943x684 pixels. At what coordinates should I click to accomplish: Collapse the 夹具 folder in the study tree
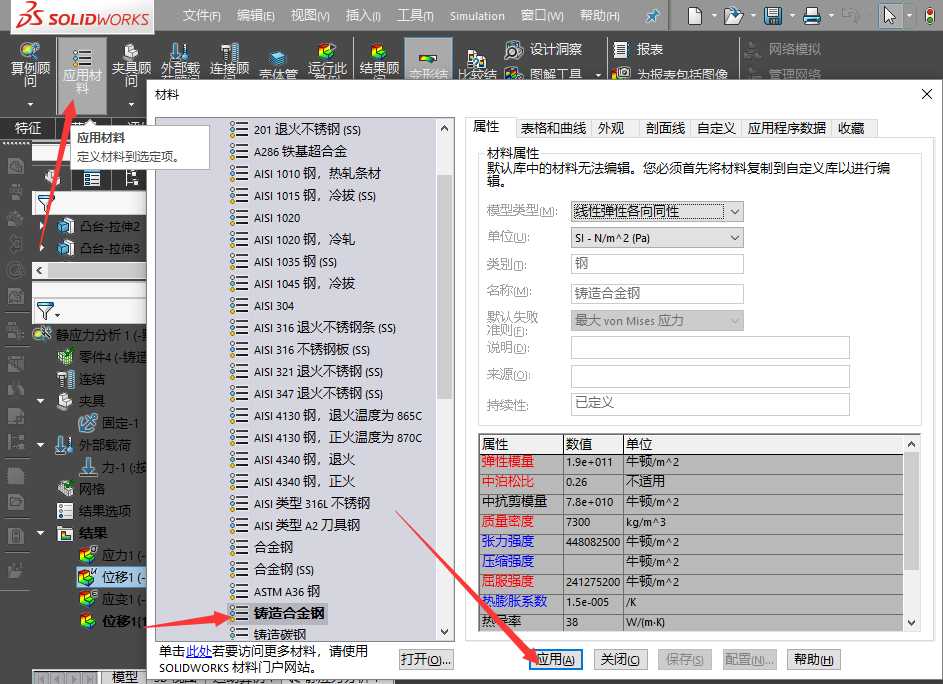(41, 401)
